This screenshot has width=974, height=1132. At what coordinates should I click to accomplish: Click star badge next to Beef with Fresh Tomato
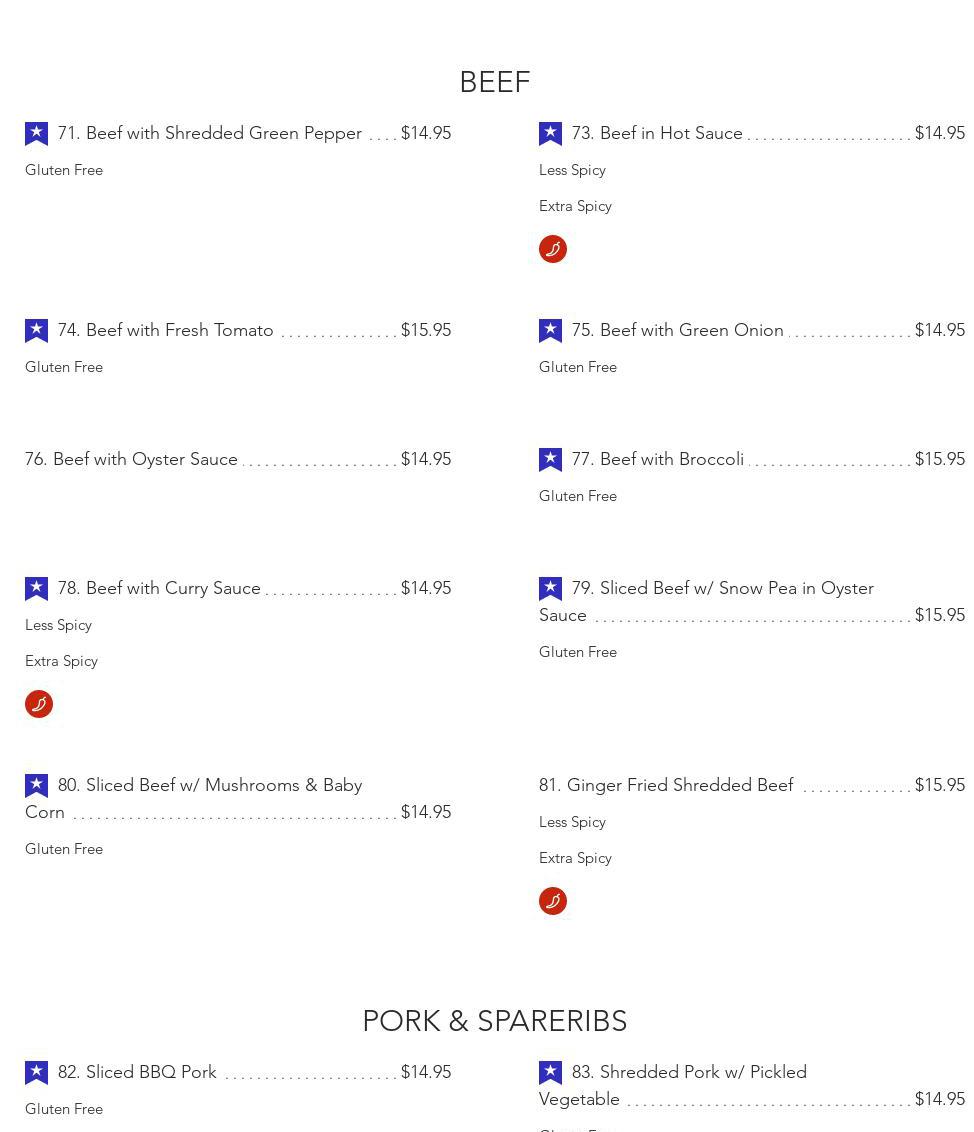[x=36, y=331]
